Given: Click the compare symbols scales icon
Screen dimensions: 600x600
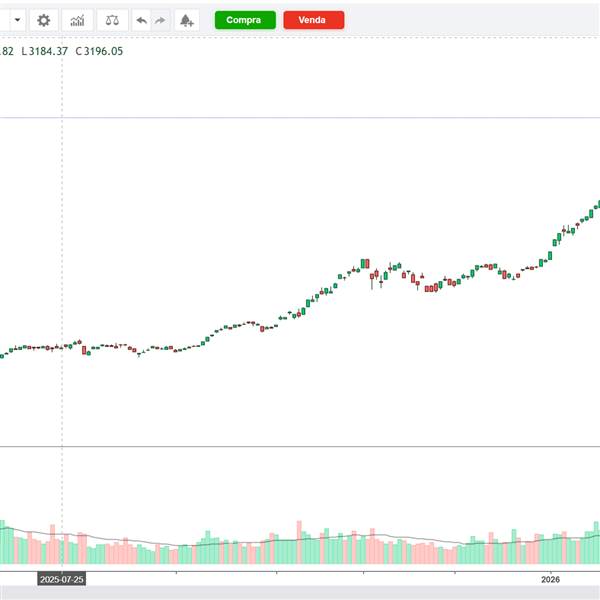Looking at the screenshot, I should click(112, 20).
